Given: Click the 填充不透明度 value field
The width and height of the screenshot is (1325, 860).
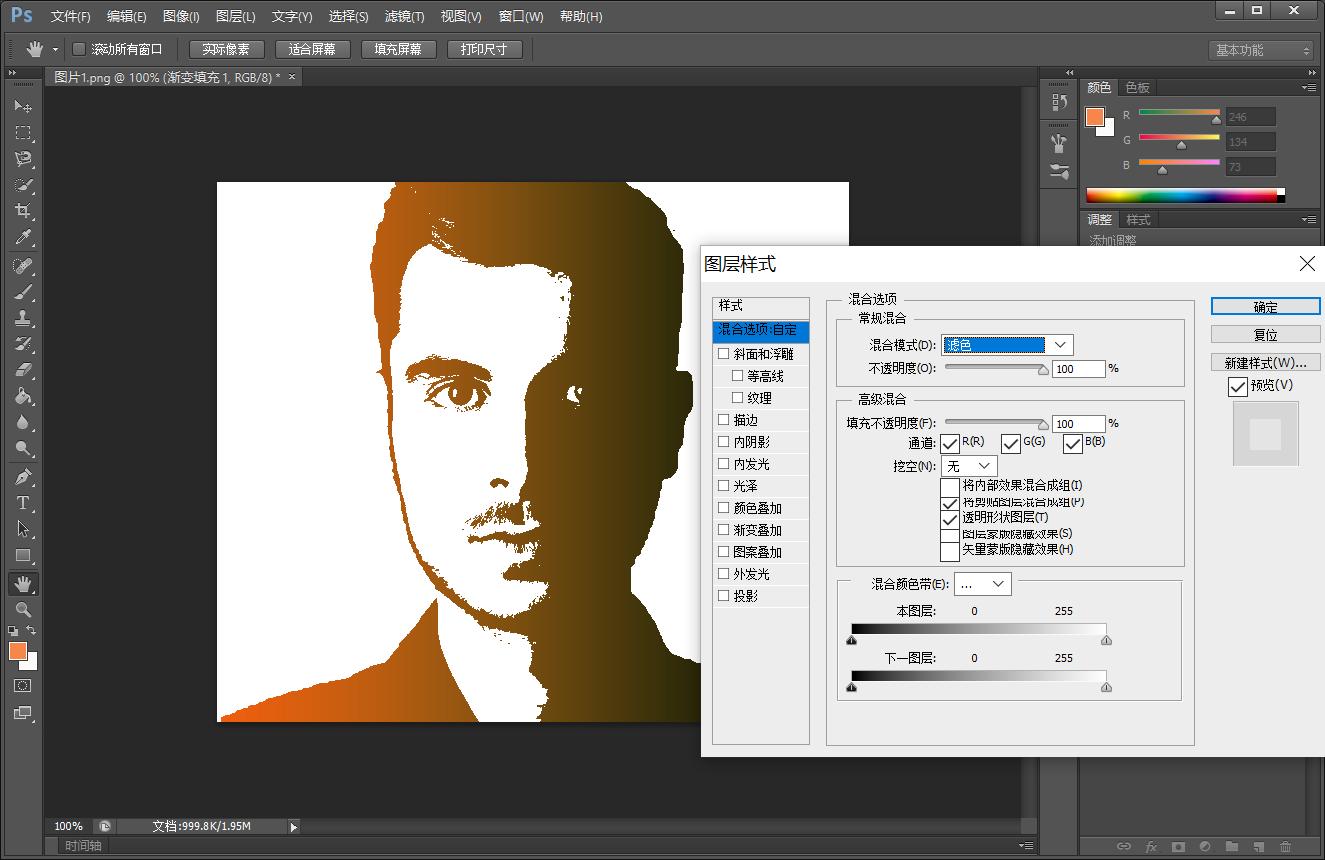Looking at the screenshot, I should click(1078, 424).
